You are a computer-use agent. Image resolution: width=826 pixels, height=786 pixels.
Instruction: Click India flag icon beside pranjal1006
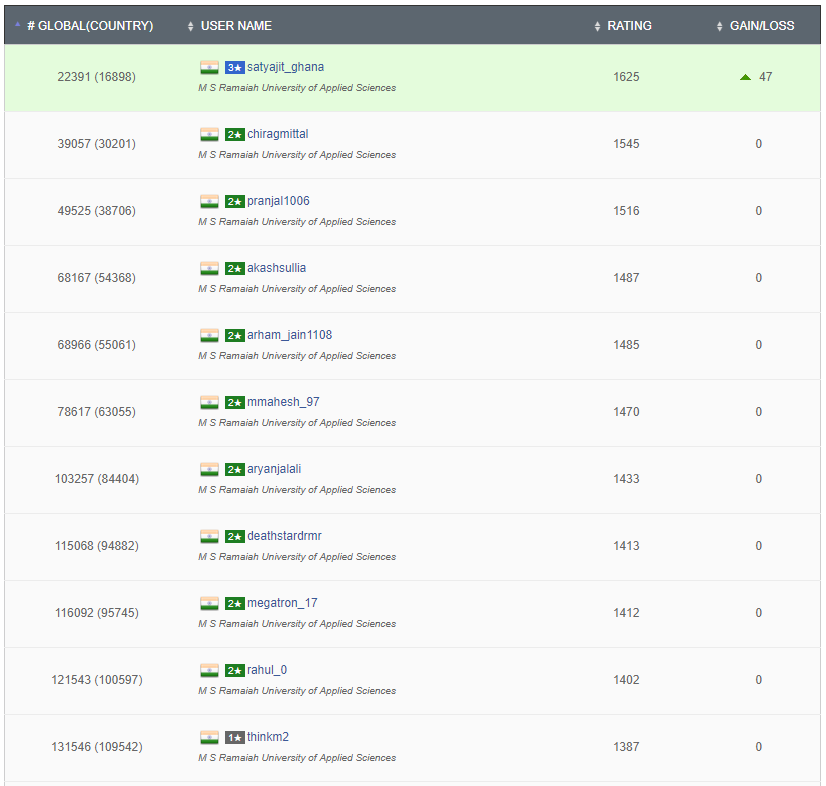point(209,201)
